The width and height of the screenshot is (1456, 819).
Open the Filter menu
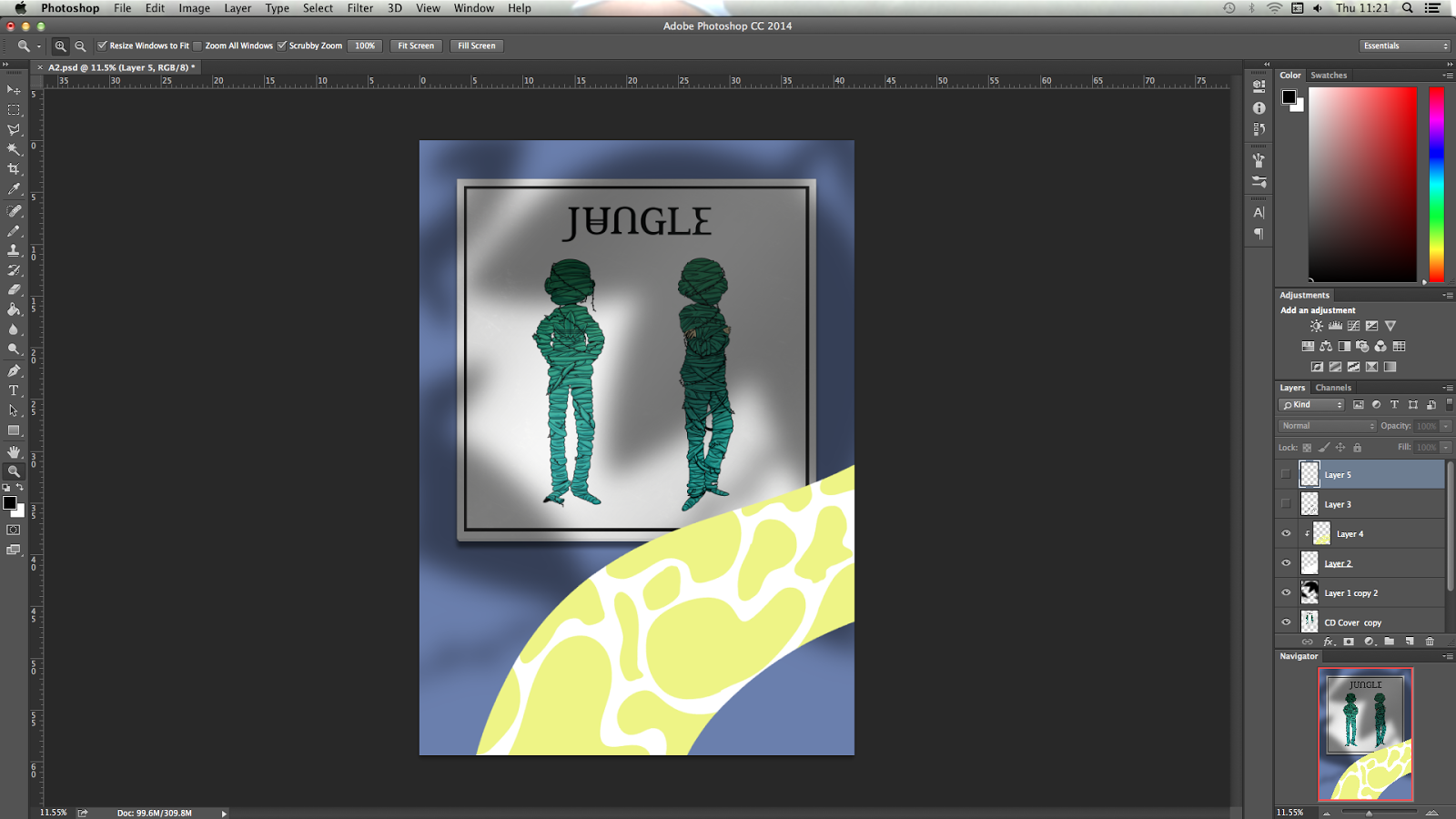360,8
